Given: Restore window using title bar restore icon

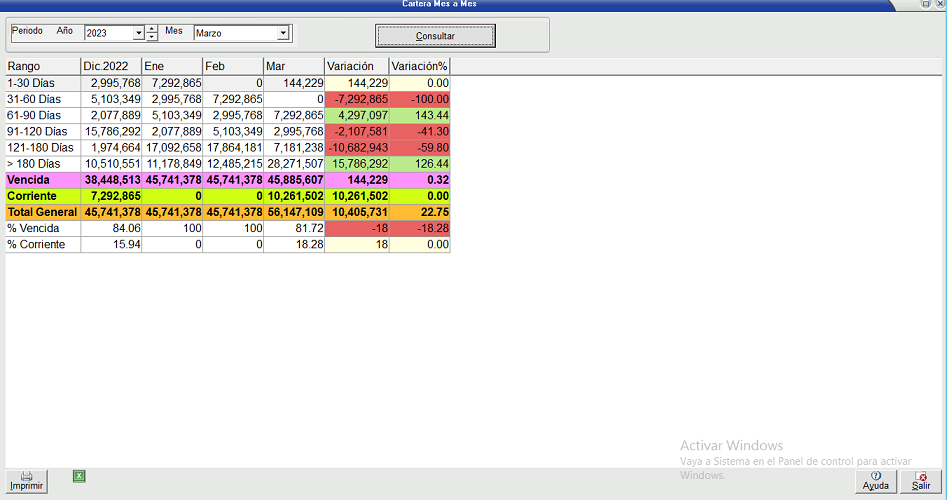Looking at the screenshot, I should coord(924,5).
